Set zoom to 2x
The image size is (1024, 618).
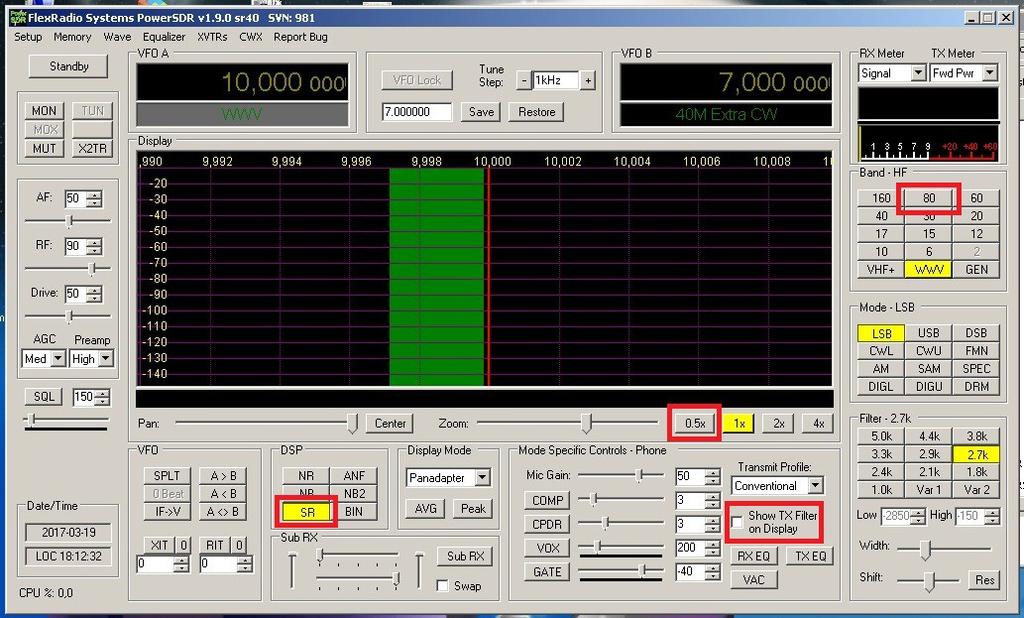point(778,423)
